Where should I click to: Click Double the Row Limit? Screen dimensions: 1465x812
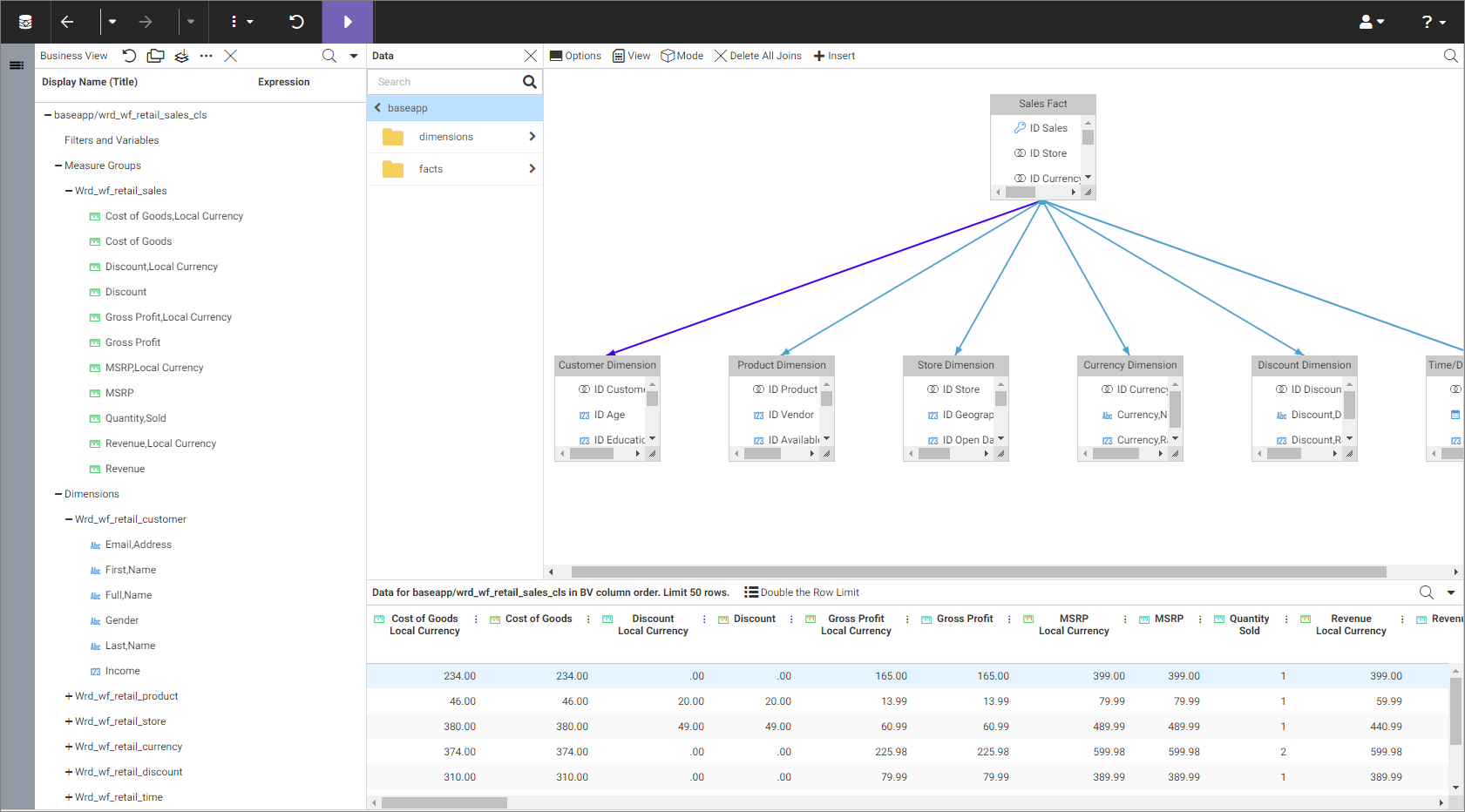pyautogui.click(x=802, y=592)
